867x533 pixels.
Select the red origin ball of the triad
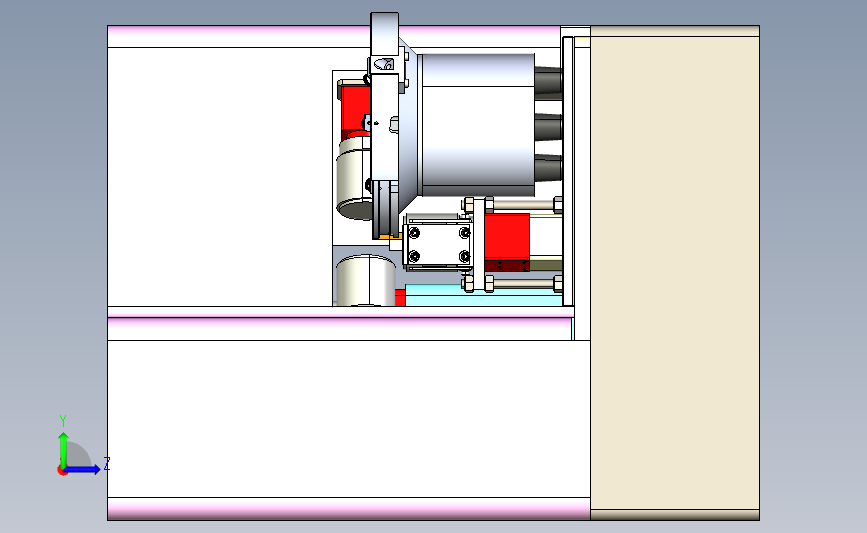click(x=62, y=471)
